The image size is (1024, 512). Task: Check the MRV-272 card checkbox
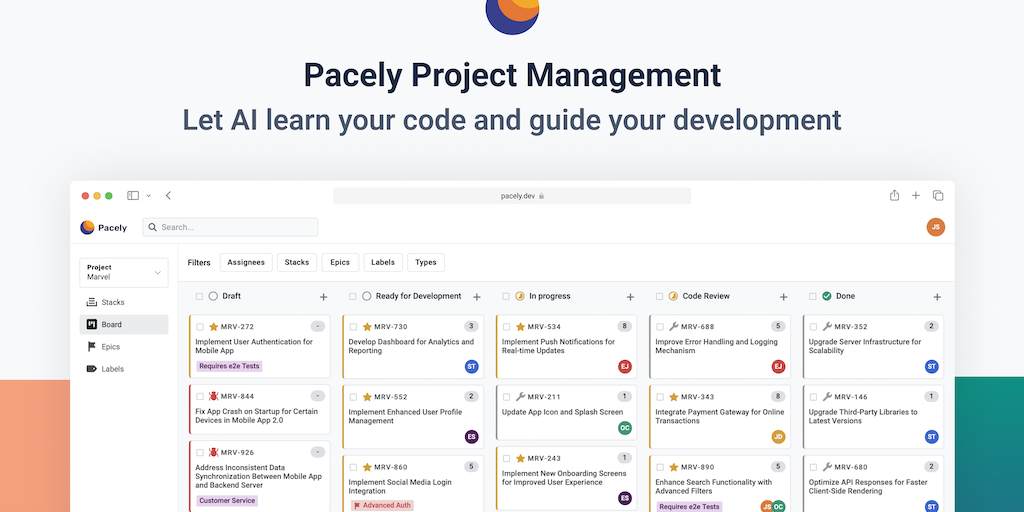200,326
